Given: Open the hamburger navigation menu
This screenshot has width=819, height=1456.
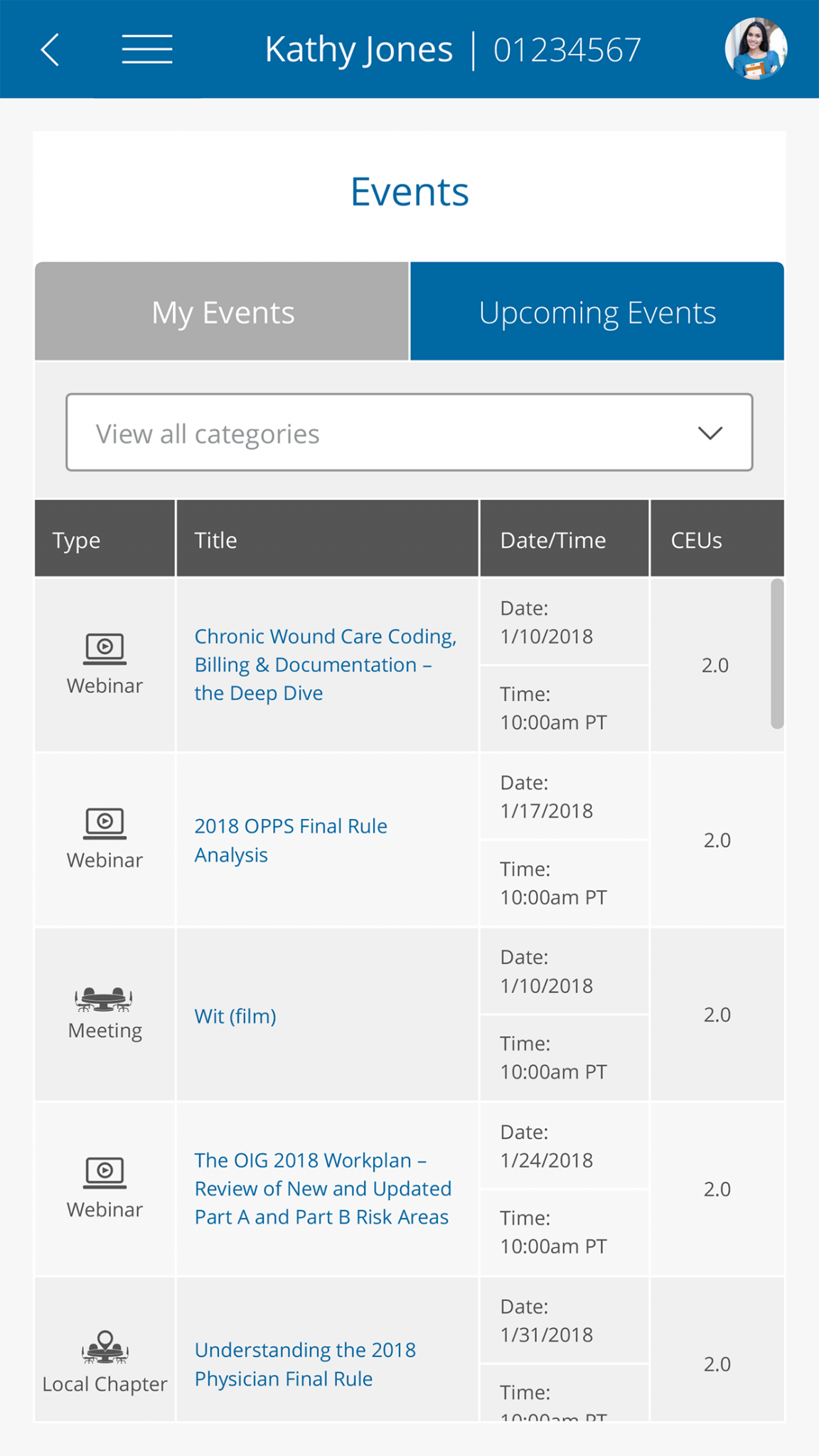Looking at the screenshot, I should (x=146, y=50).
